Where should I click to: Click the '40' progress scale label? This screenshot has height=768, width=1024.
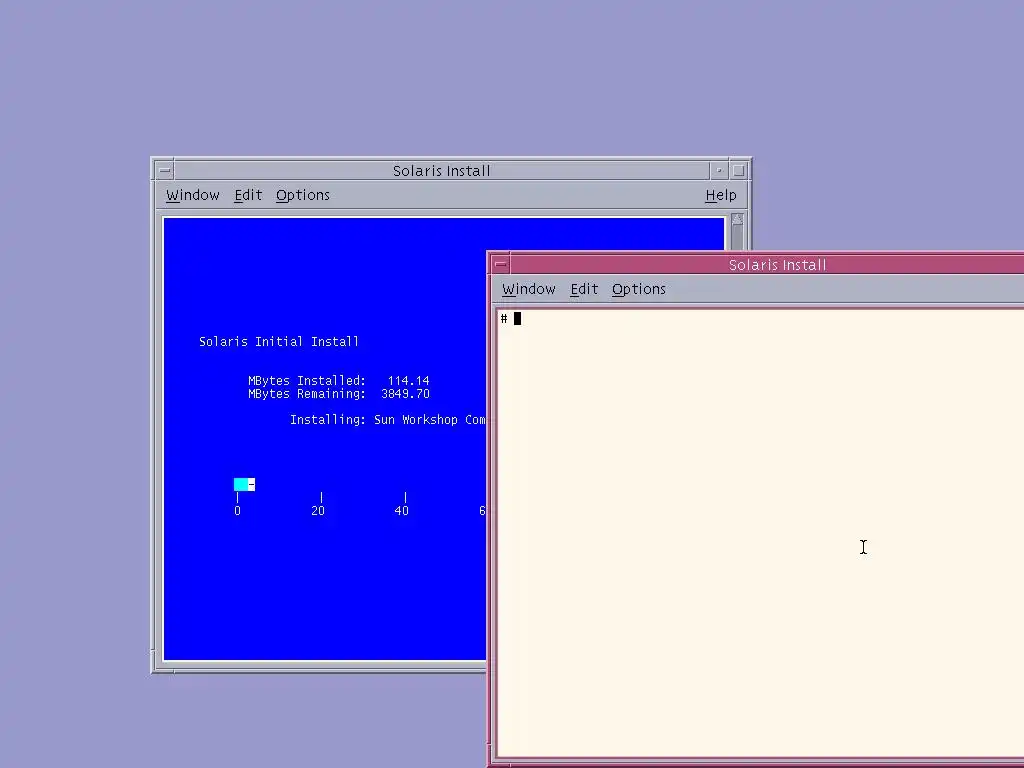[402, 511]
